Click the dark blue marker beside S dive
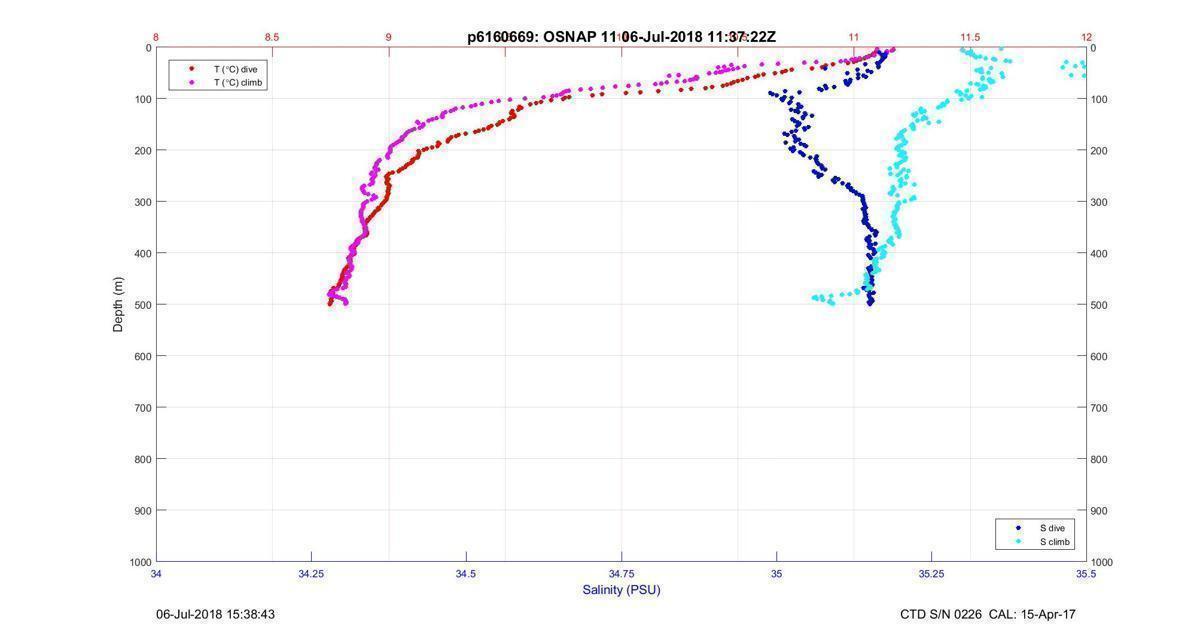Image resolution: width=1200 pixels, height=632 pixels. click(1017, 528)
